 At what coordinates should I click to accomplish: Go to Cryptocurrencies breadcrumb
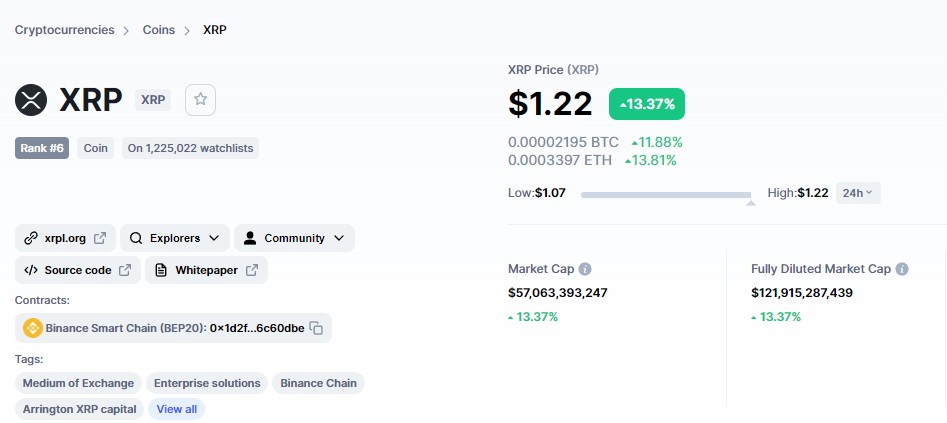[x=65, y=30]
